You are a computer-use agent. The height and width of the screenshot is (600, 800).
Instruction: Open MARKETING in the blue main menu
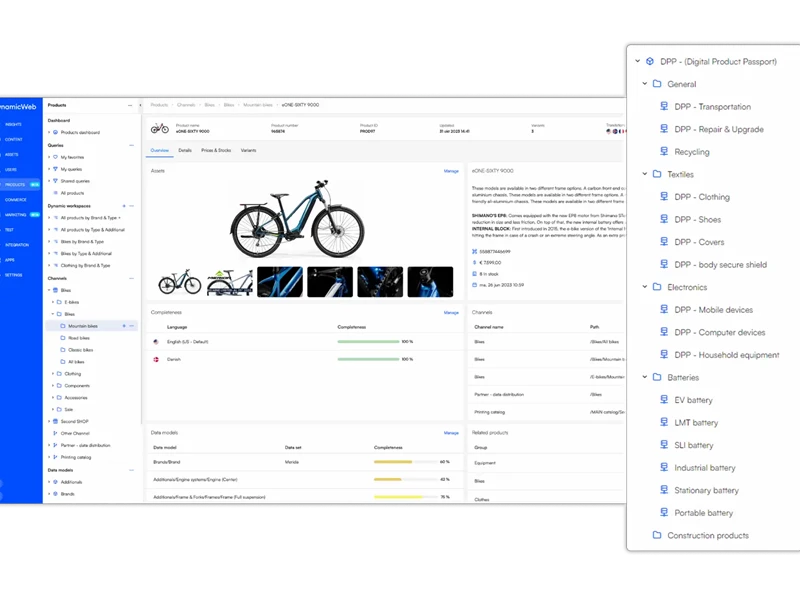click(x=16, y=215)
